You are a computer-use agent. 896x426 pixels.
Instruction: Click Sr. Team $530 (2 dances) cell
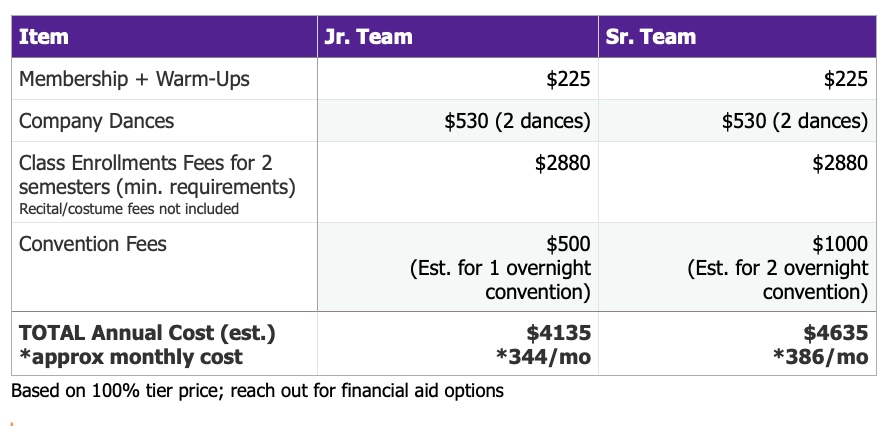pos(737,121)
